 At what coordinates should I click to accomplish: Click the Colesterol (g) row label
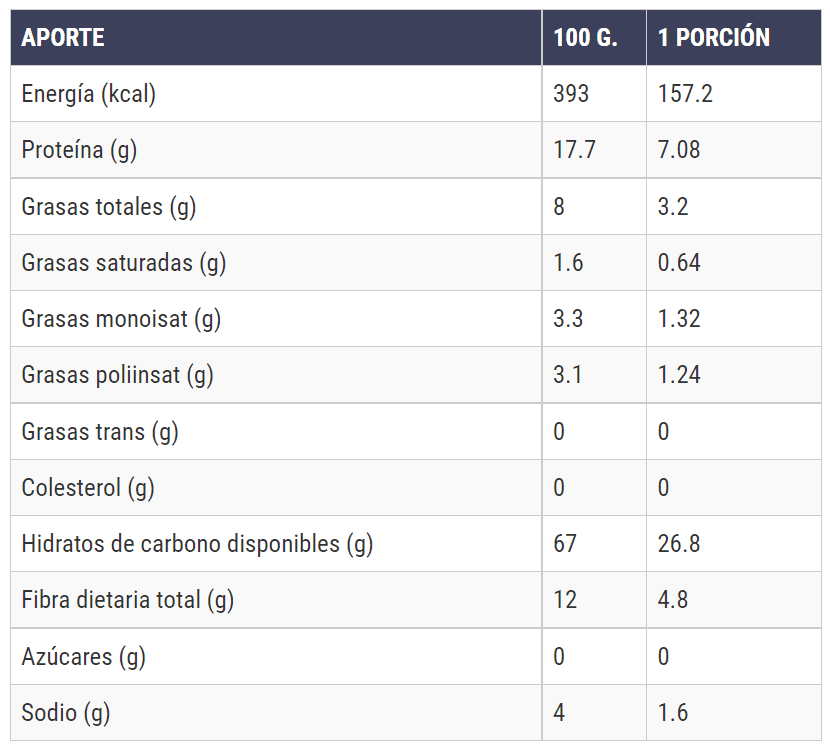(88, 488)
